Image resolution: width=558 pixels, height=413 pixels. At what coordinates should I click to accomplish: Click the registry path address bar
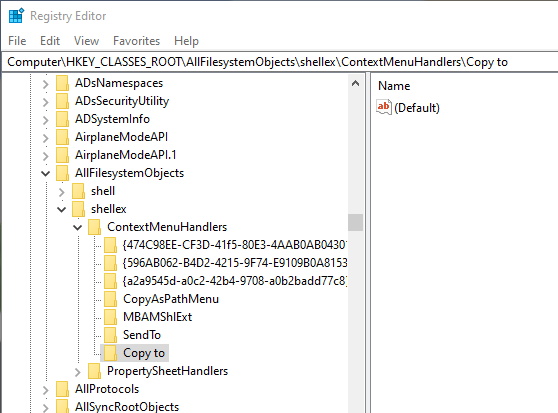280,62
